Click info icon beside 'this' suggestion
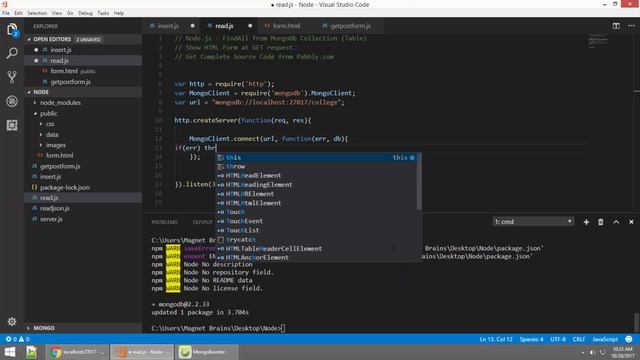 412,158
